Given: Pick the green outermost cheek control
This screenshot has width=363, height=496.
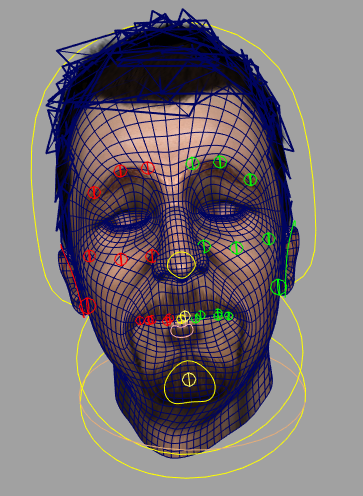Looking at the screenshot, I should (x=269, y=239).
